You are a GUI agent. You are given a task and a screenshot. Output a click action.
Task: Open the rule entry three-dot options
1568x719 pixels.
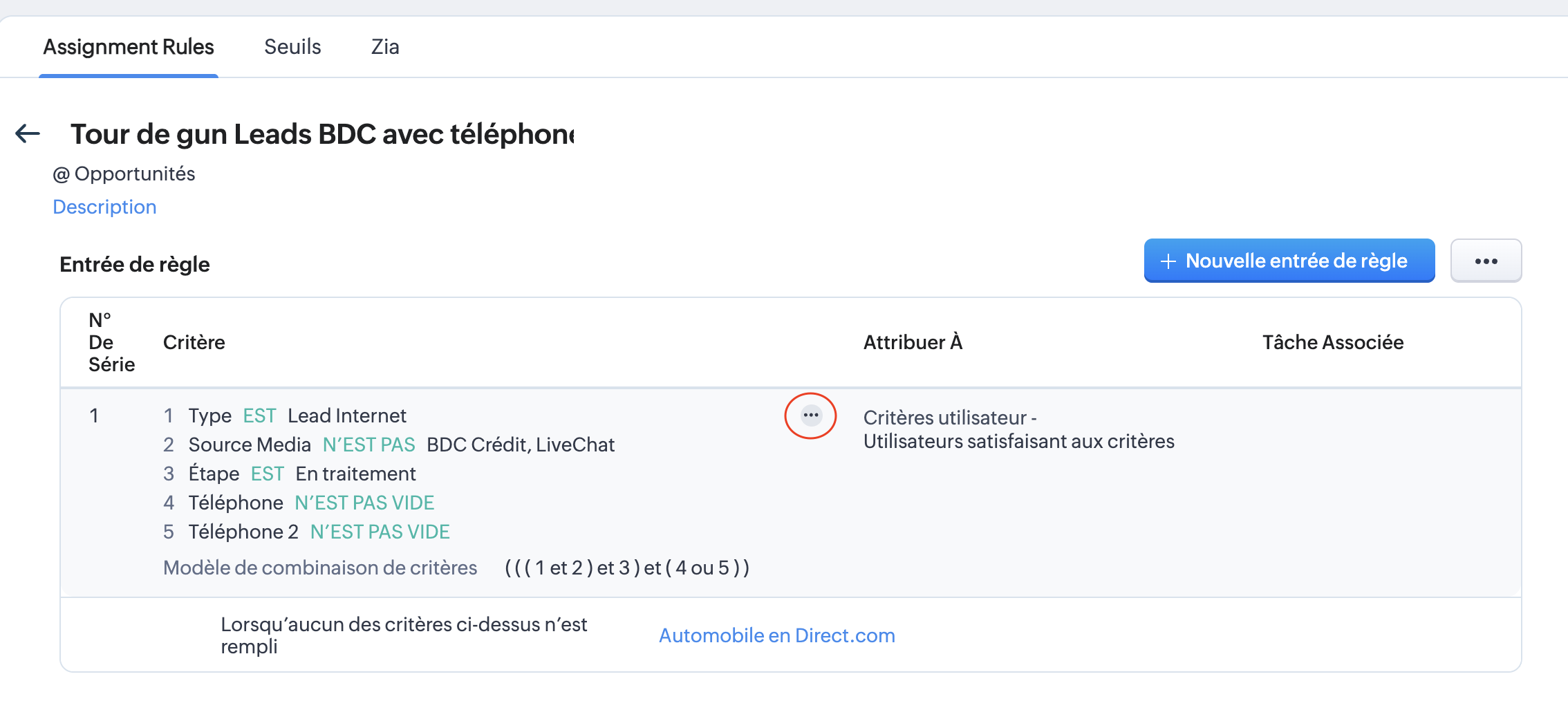811,415
